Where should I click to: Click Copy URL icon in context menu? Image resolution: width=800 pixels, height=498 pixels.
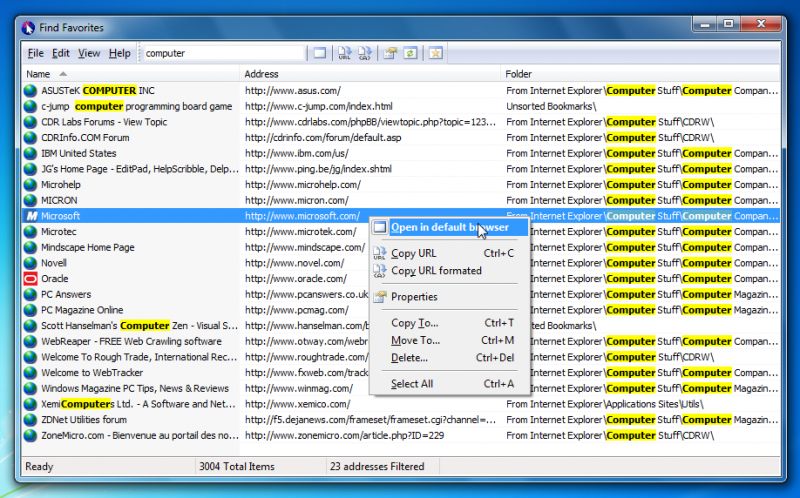pyautogui.click(x=380, y=253)
